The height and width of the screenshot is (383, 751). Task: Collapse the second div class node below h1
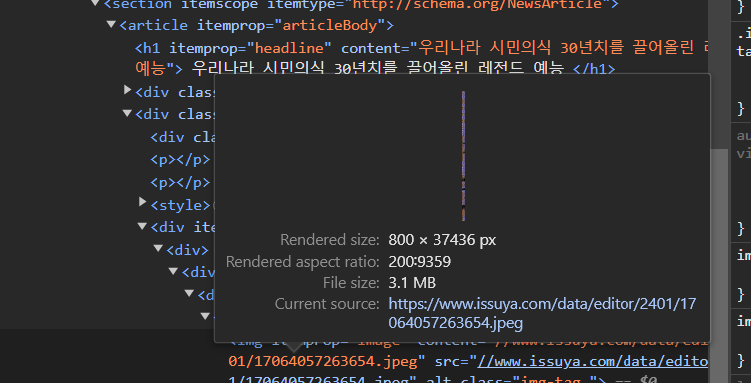coord(127,113)
